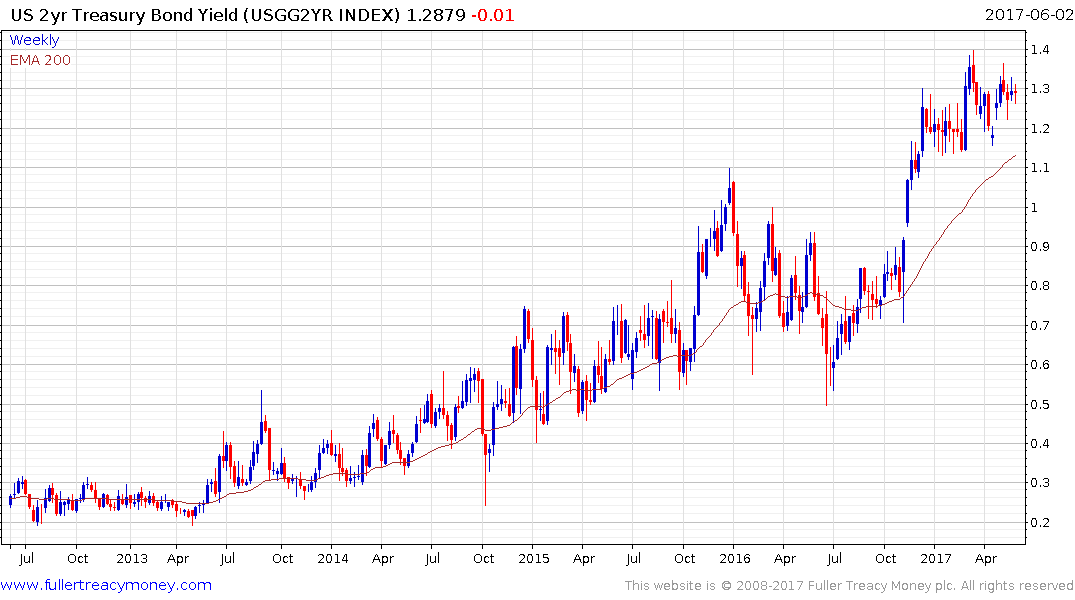Click the '2017' x-axis label
Viewport: 1075px width, 600px height.
pyautogui.click(x=936, y=559)
